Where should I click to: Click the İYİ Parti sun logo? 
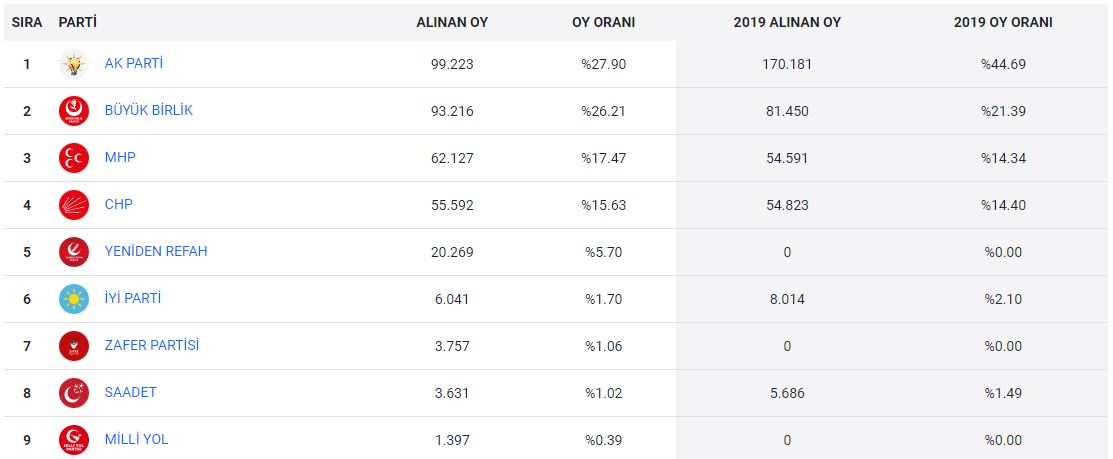[x=74, y=299]
